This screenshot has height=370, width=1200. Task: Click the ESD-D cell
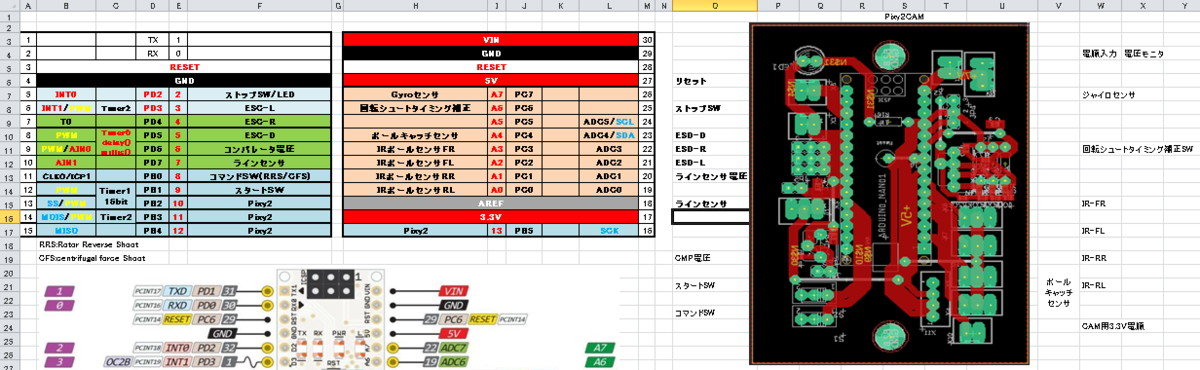[x=691, y=134]
